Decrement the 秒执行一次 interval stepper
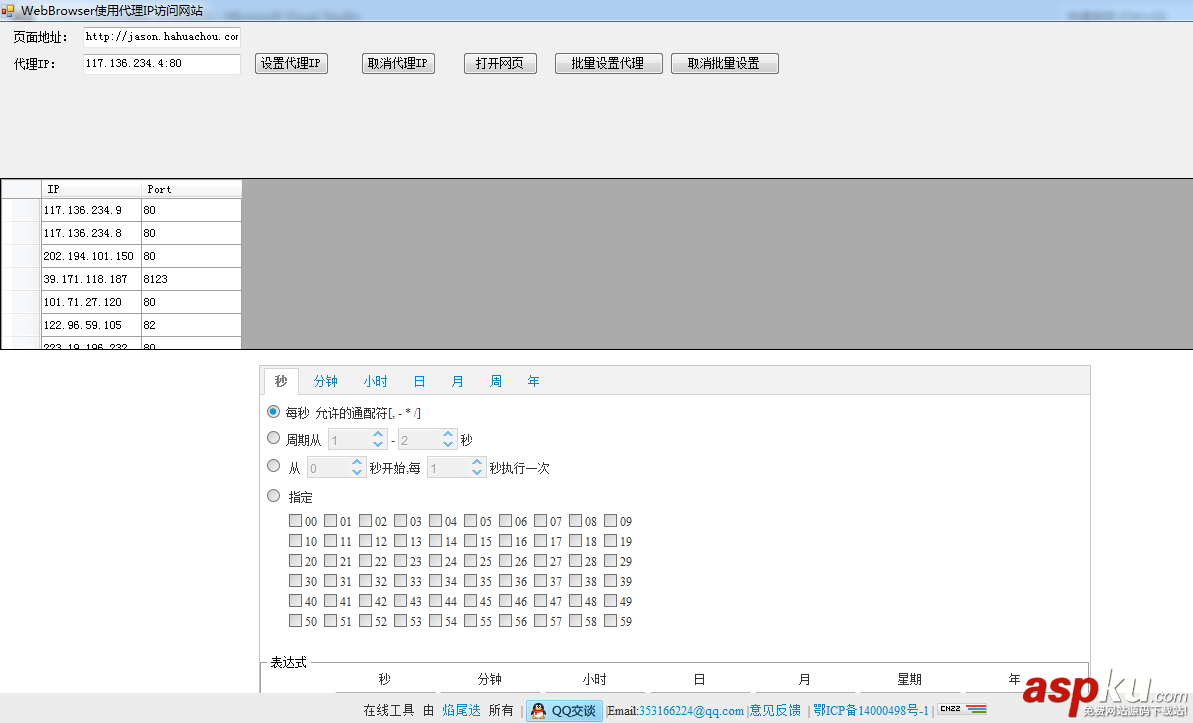 [x=477, y=470]
